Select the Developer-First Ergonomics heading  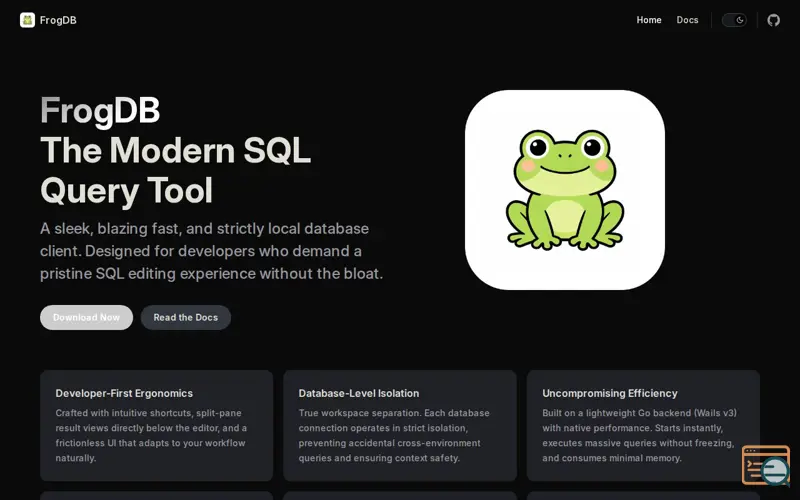pos(124,393)
